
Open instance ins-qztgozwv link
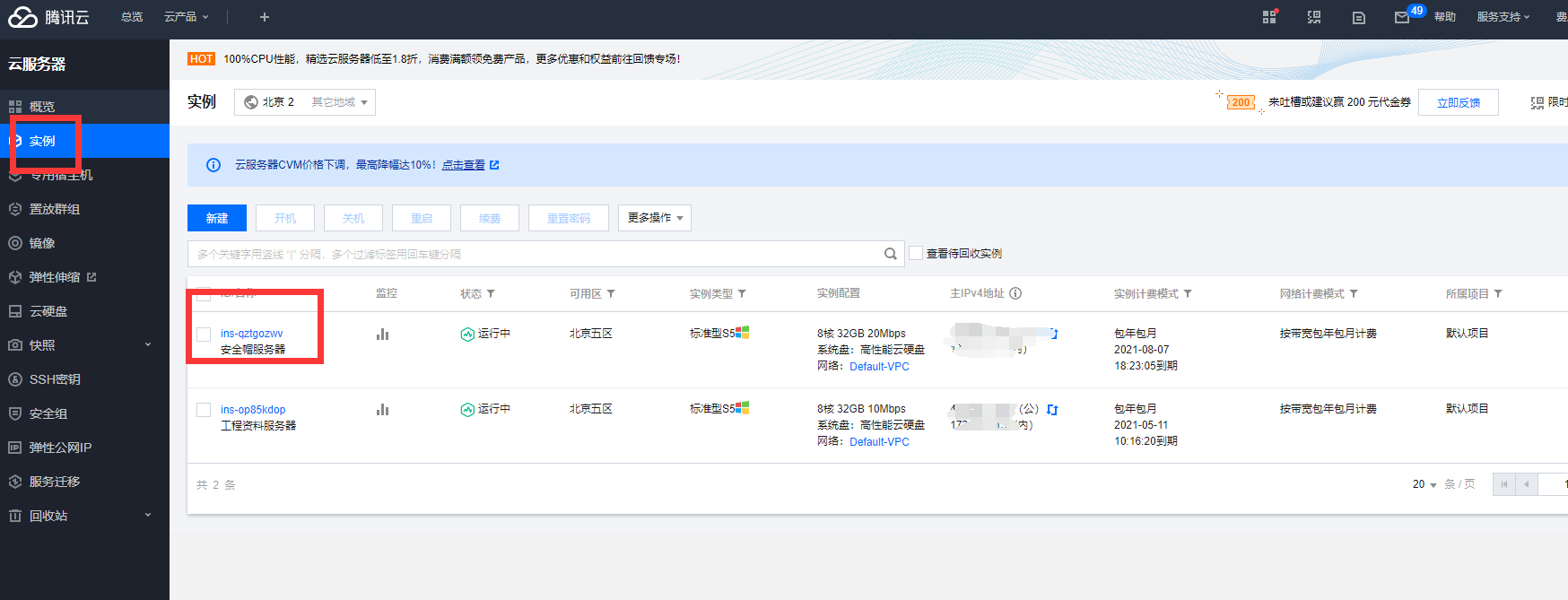pyautogui.click(x=252, y=334)
